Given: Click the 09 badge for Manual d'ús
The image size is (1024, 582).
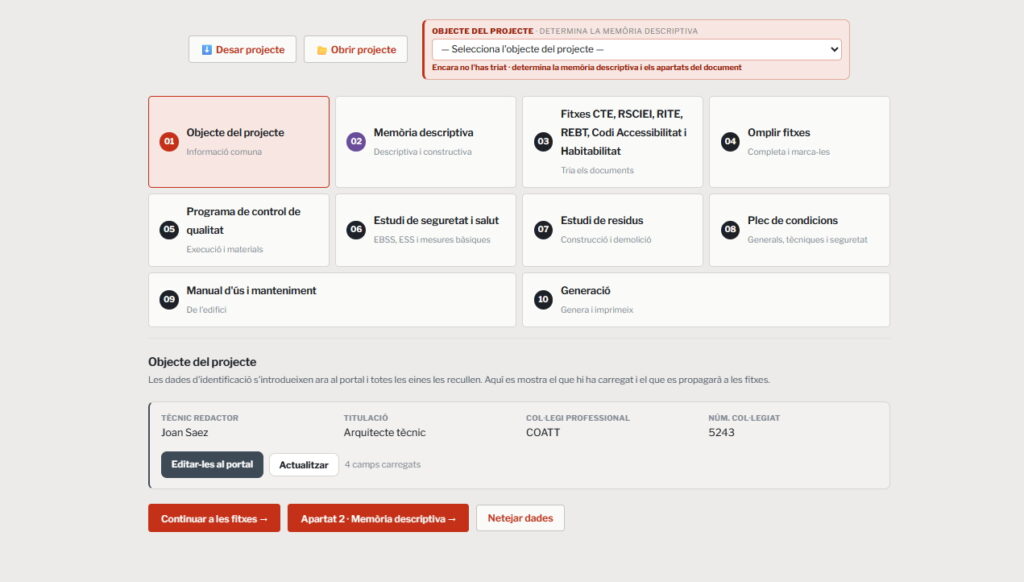Looking at the screenshot, I should pyautogui.click(x=169, y=299).
